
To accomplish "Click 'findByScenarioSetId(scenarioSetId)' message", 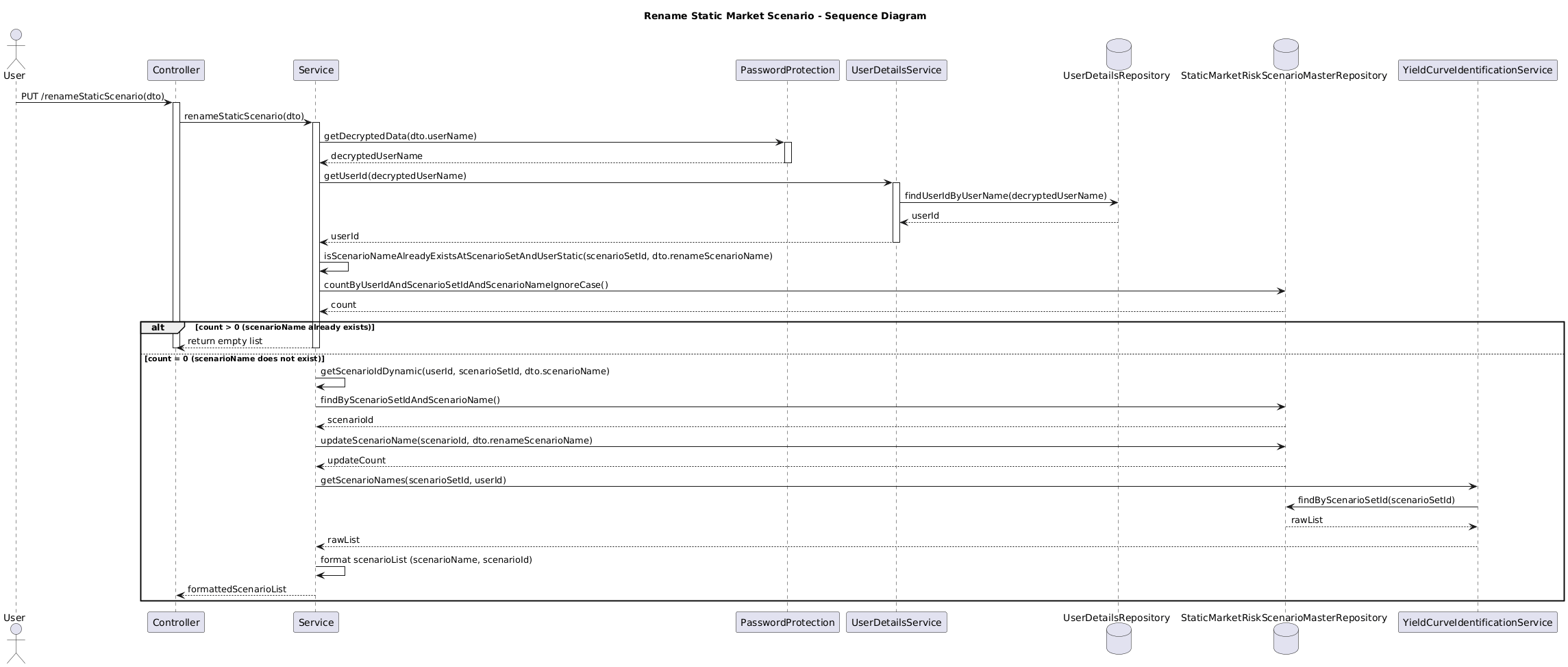I will [x=1376, y=500].
